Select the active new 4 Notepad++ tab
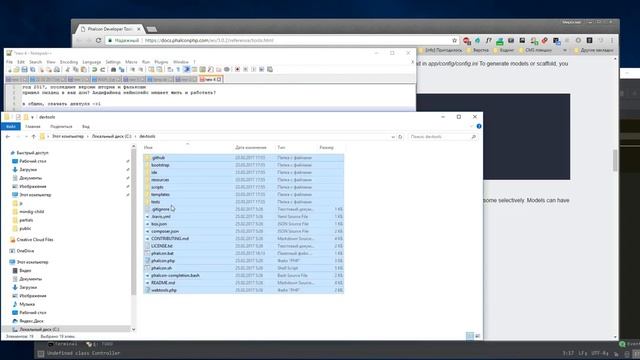 [x=211, y=79]
